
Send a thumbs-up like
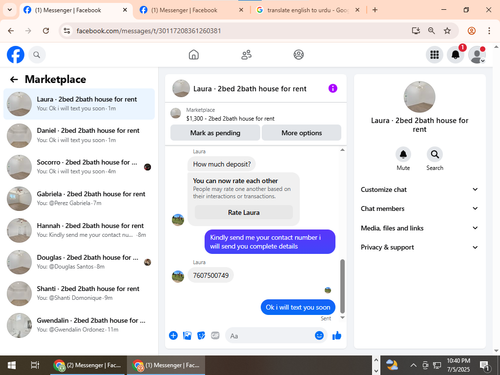337,335
